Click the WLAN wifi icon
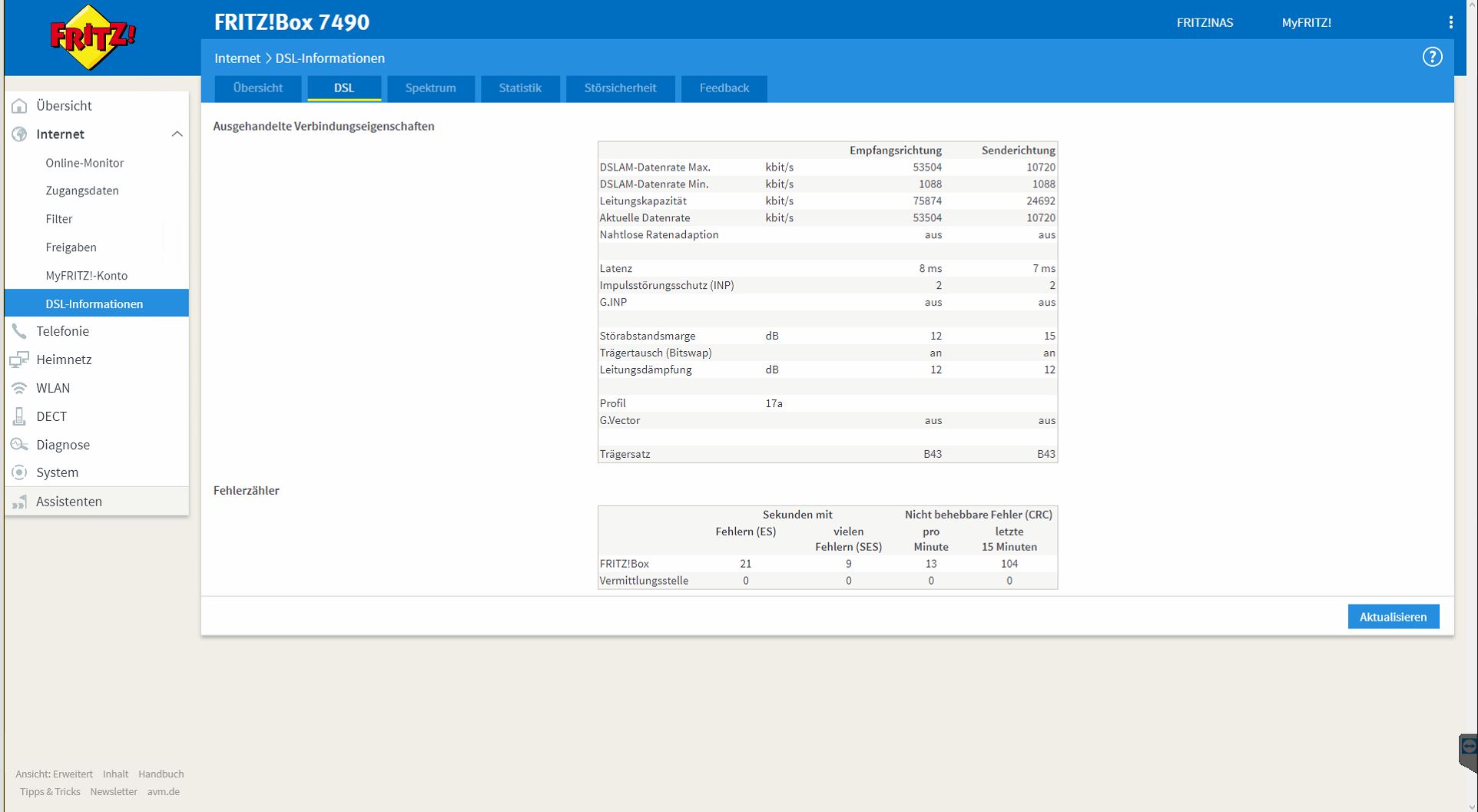 point(19,388)
